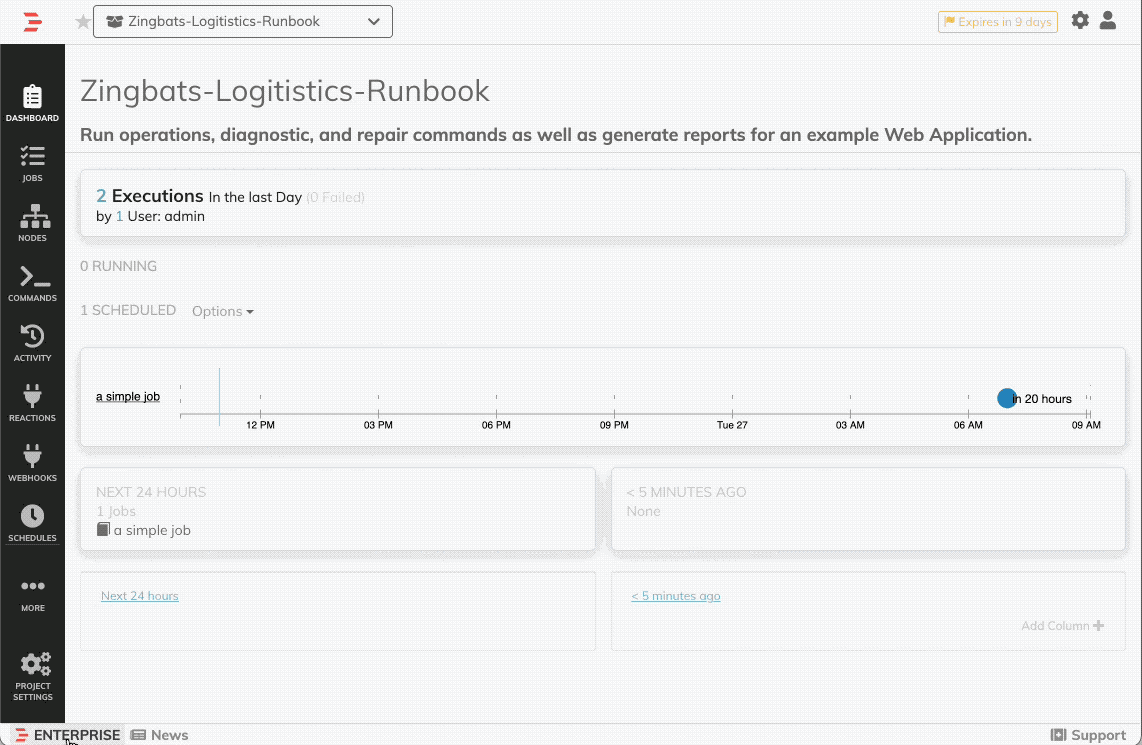The width and height of the screenshot is (1142, 745).
Task: Click the Add Column button
Action: coord(1062,626)
